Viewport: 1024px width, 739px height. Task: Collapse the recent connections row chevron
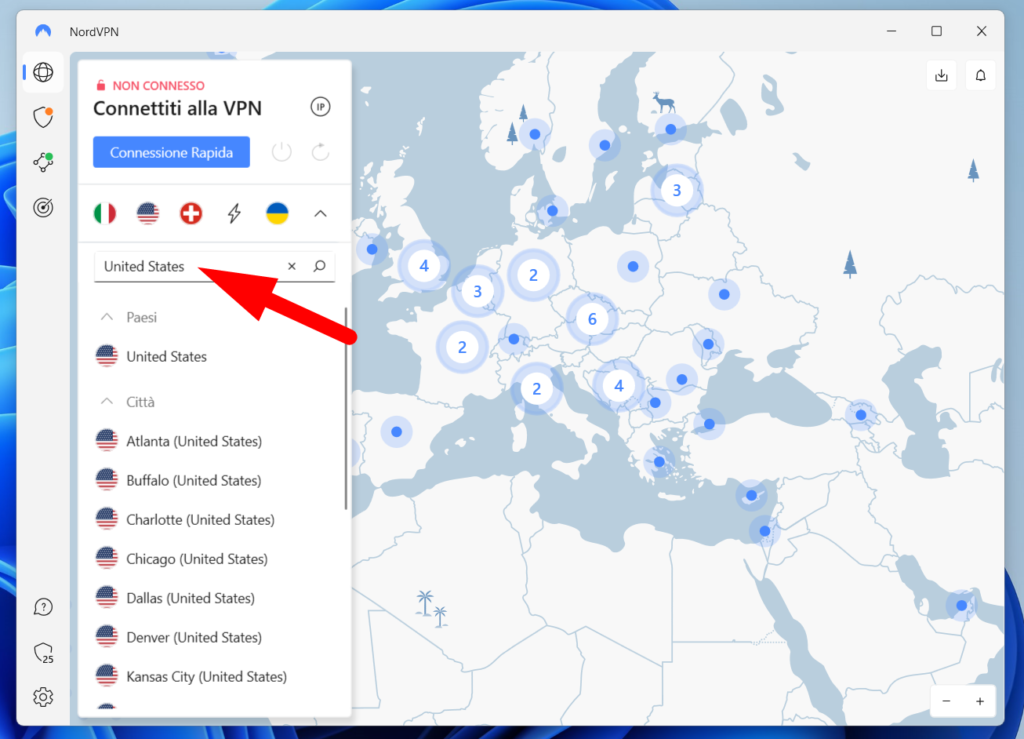pyautogui.click(x=320, y=213)
